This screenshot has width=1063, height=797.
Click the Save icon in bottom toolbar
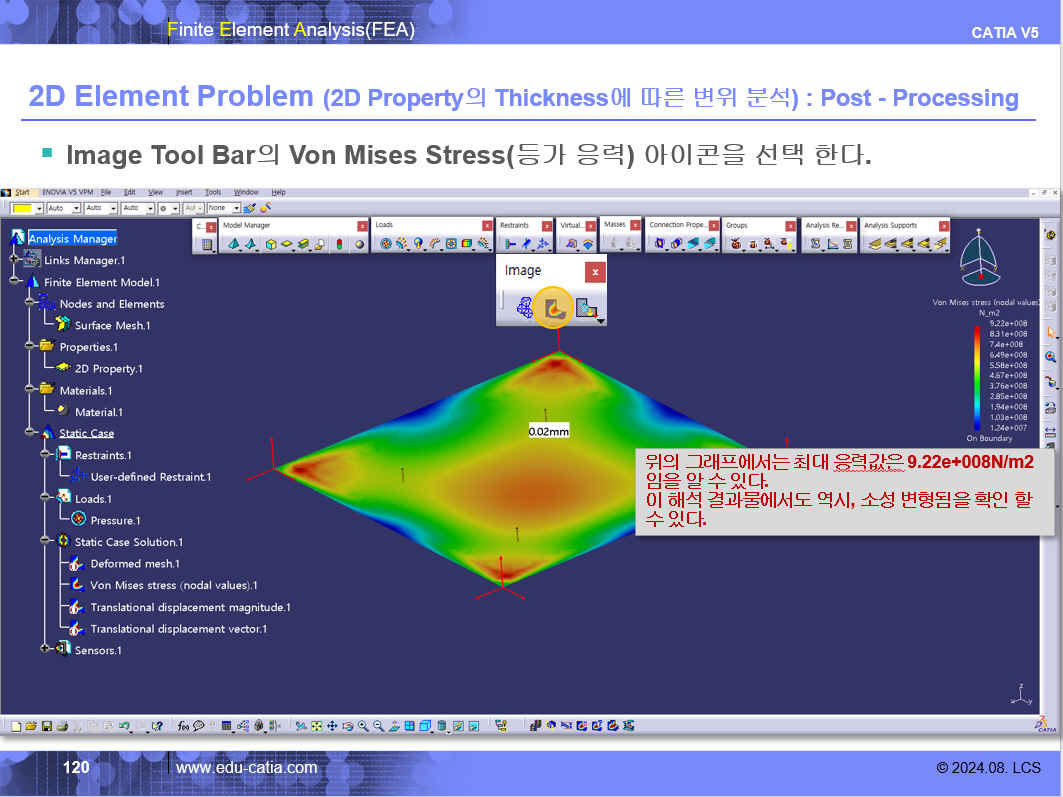click(x=46, y=726)
